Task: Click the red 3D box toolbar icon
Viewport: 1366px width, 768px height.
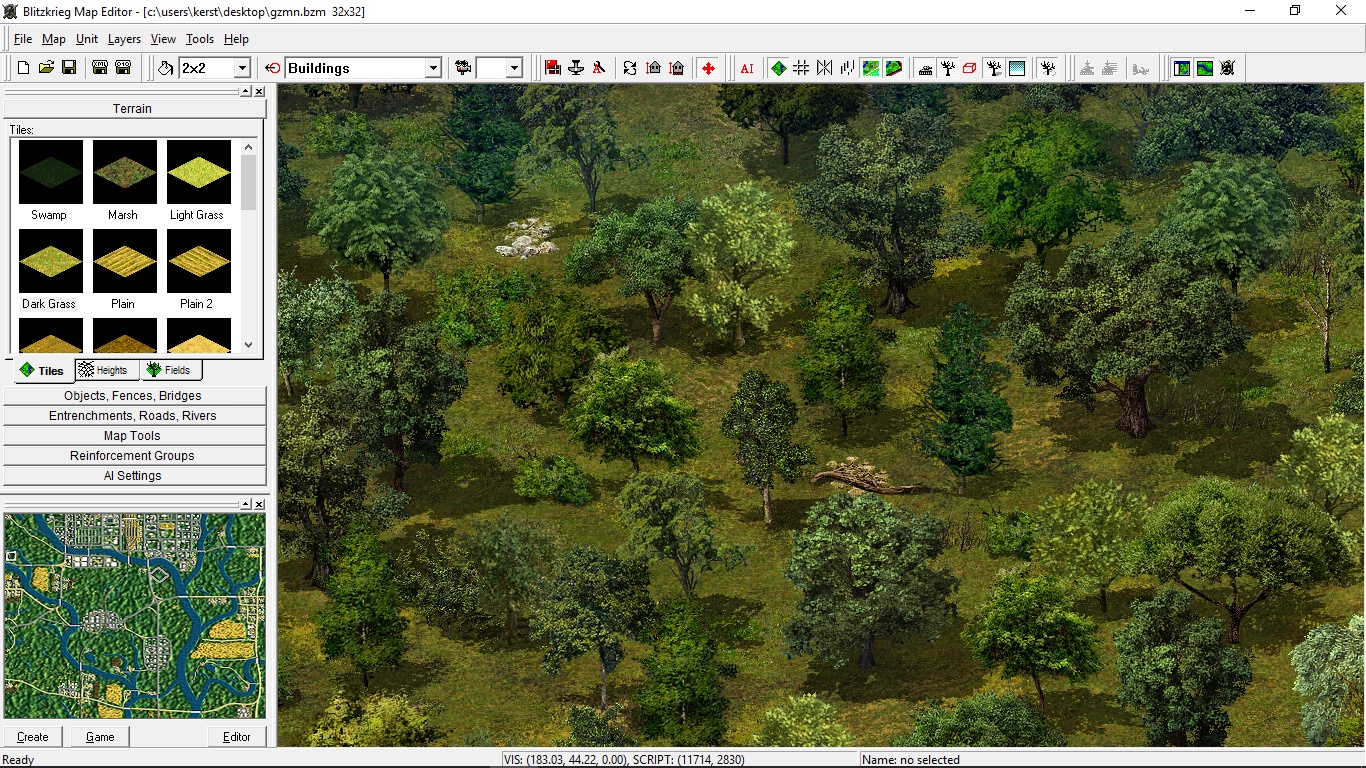Action: tap(970, 68)
